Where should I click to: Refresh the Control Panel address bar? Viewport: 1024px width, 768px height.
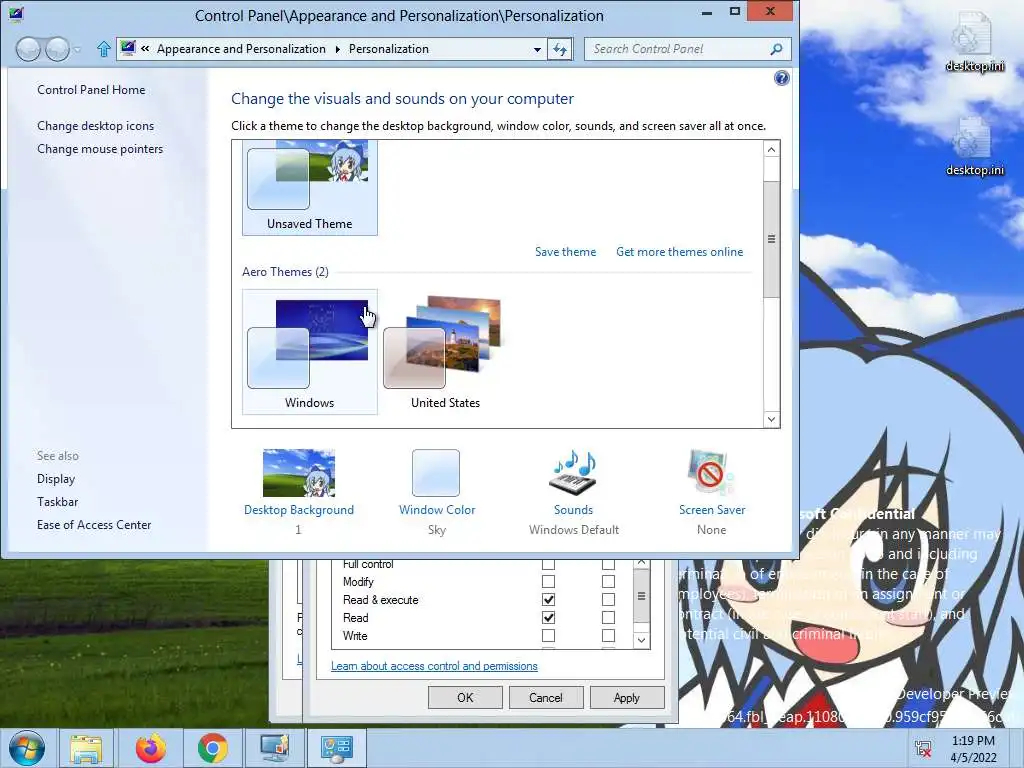point(560,49)
